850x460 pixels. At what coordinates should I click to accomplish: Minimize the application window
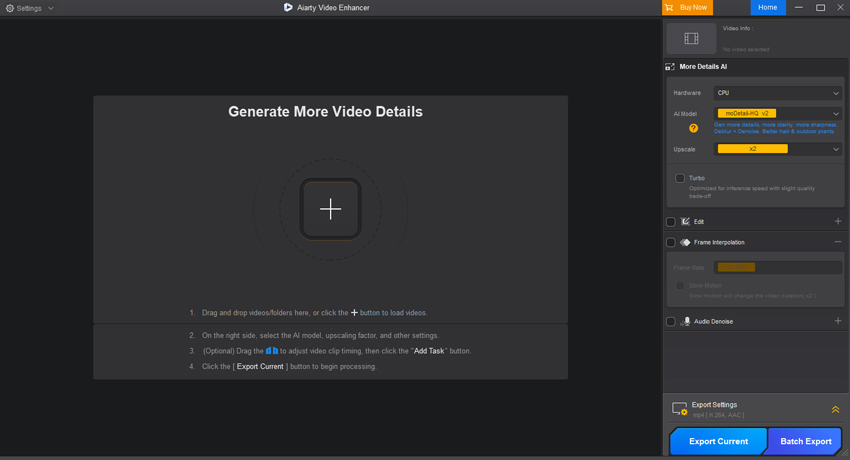point(799,8)
